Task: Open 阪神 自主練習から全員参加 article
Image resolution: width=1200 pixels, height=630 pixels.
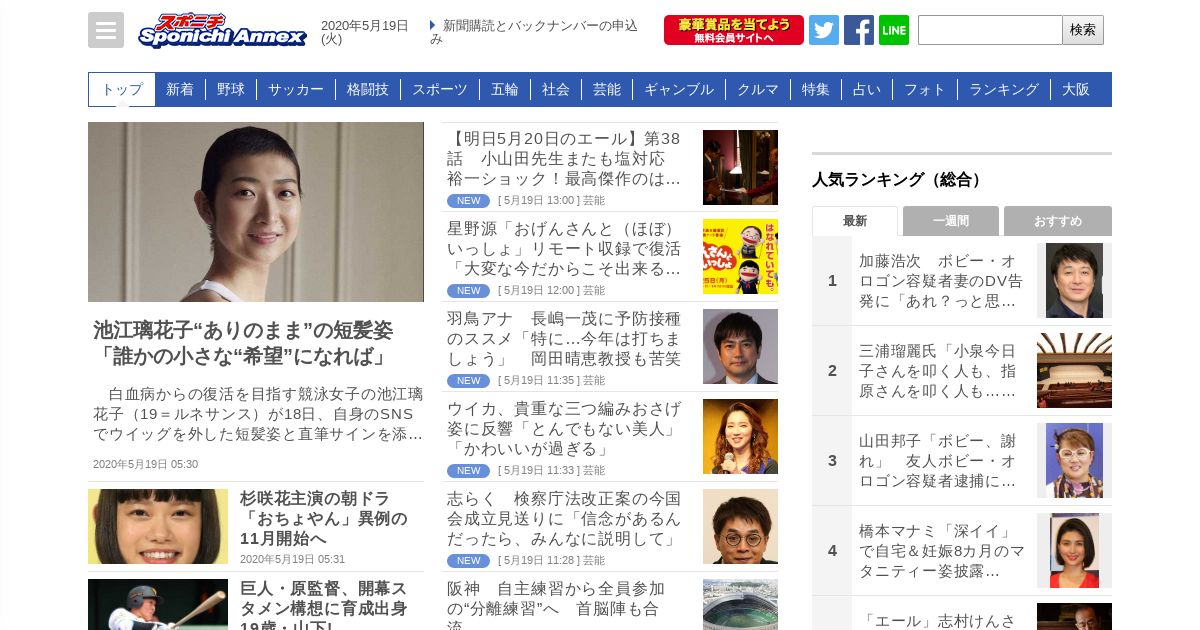Action: 556,604
